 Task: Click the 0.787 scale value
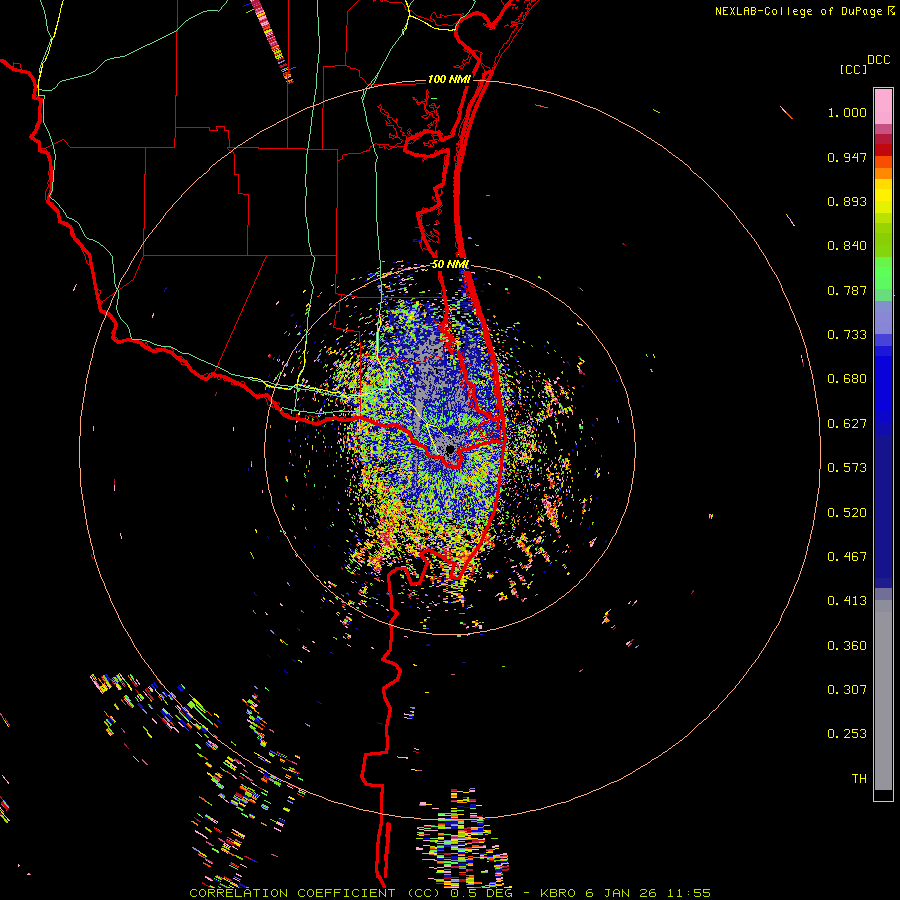click(847, 290)
